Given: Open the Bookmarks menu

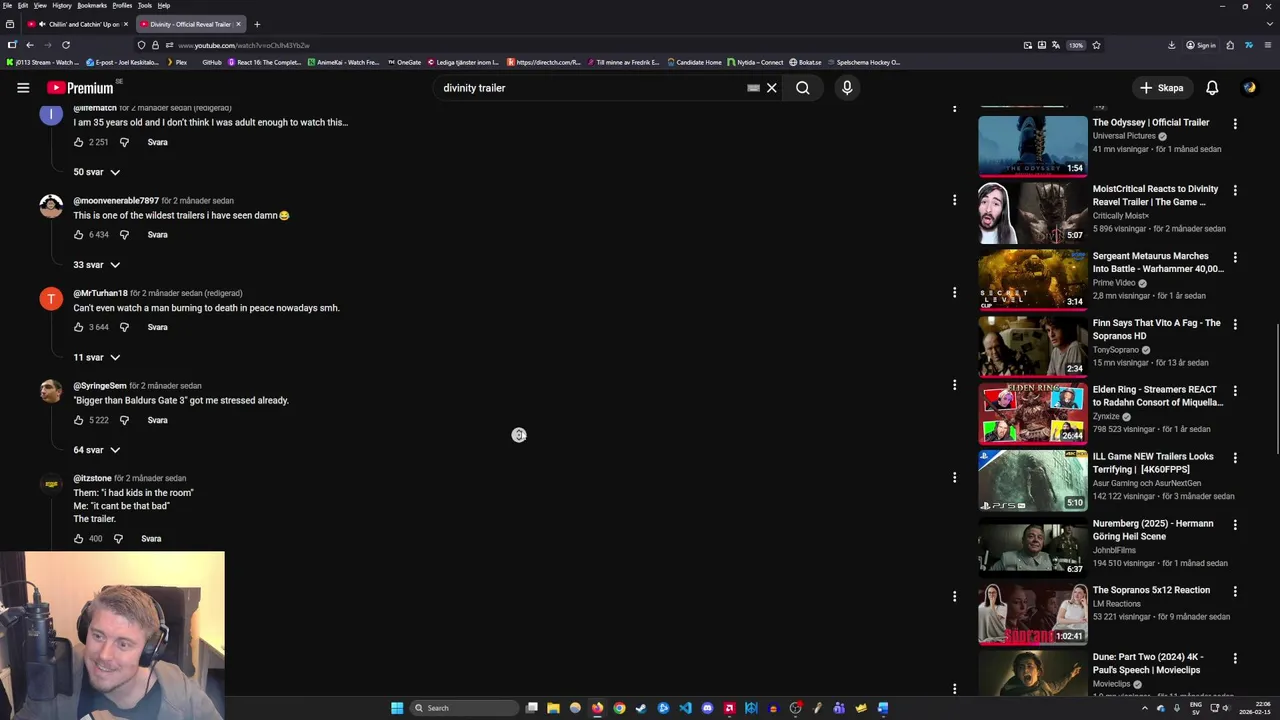Looking at the screenshot, I should pos(91,5).
